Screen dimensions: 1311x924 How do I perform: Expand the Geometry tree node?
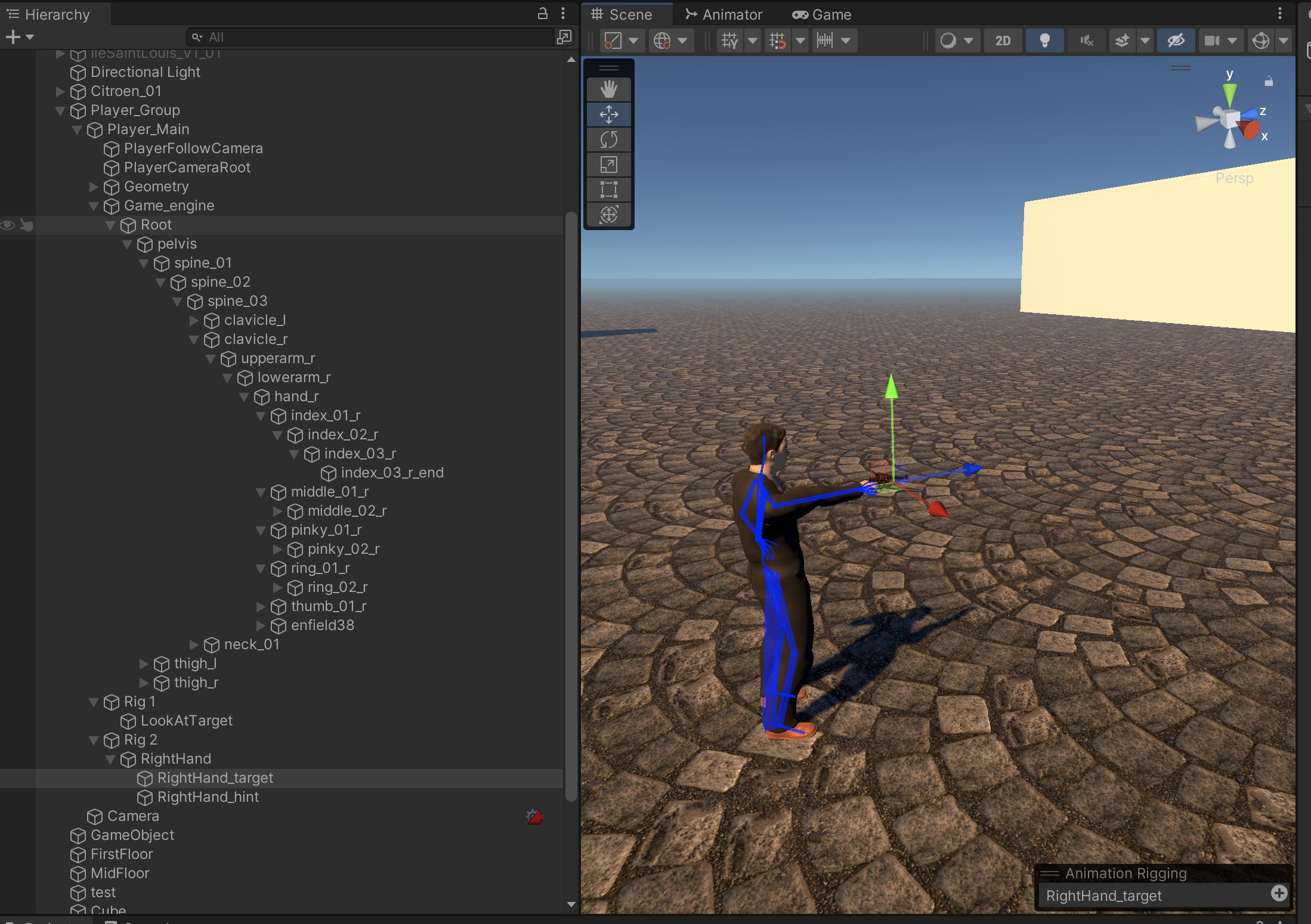pyautogui.click(x=94, y=187)
